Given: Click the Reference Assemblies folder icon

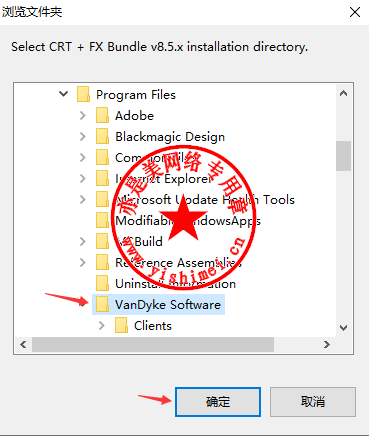Looking at the screenshot, I should pos(102,262).
